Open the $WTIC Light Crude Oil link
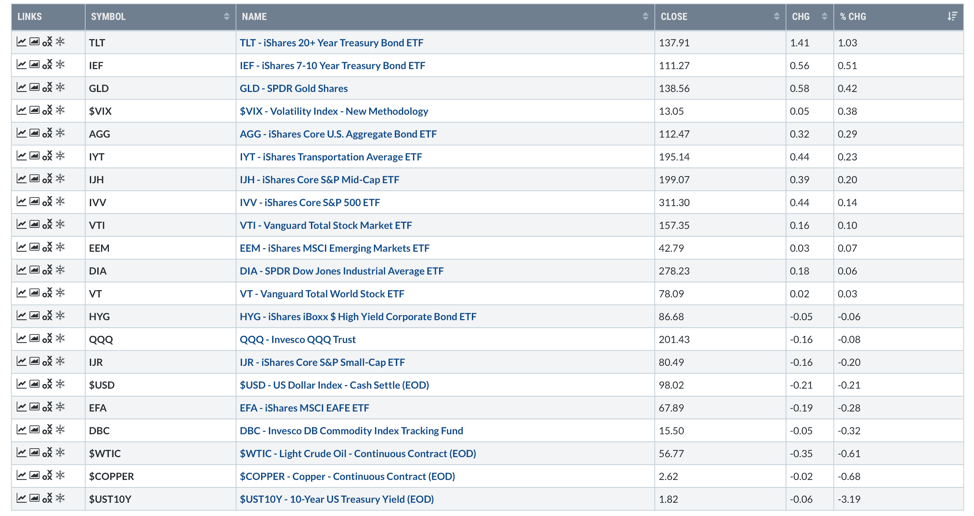 pos(358,453)
